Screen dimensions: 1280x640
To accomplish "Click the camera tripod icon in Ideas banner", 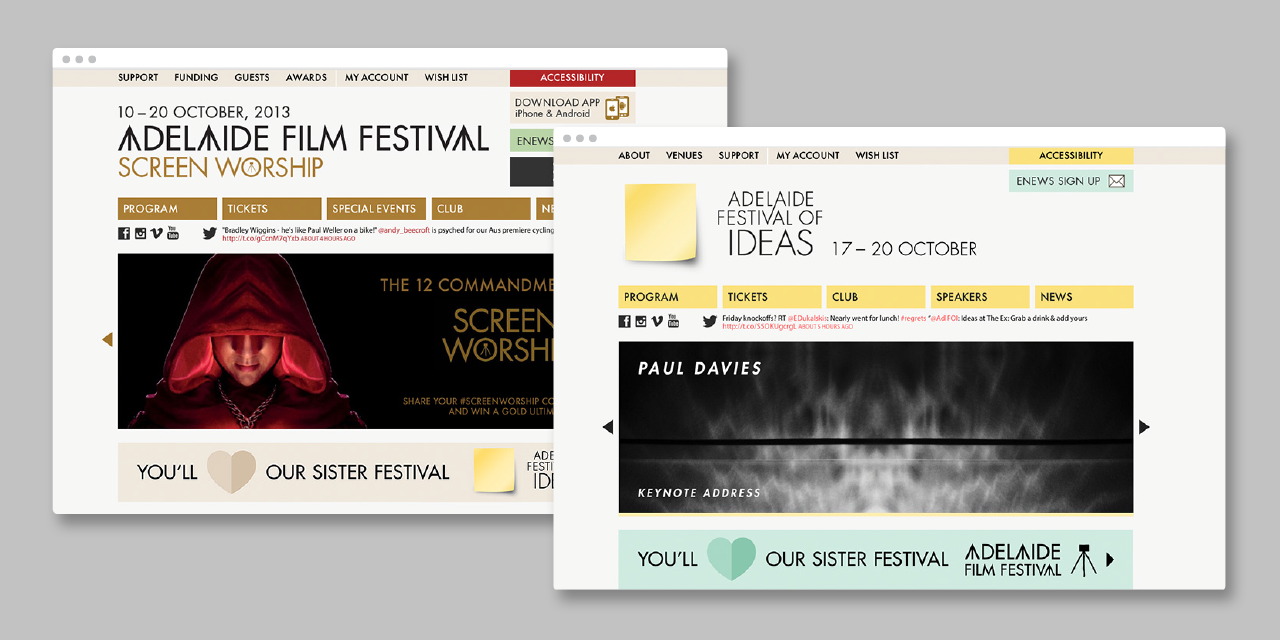I will point(1083,560).
